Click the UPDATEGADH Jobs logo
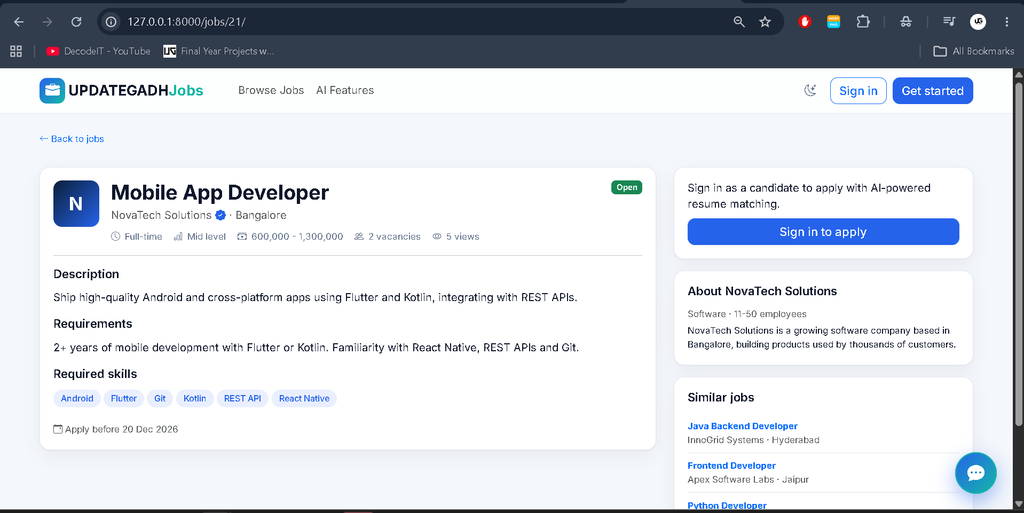This screenshot has width=1024, height=513. coord(121,91)
